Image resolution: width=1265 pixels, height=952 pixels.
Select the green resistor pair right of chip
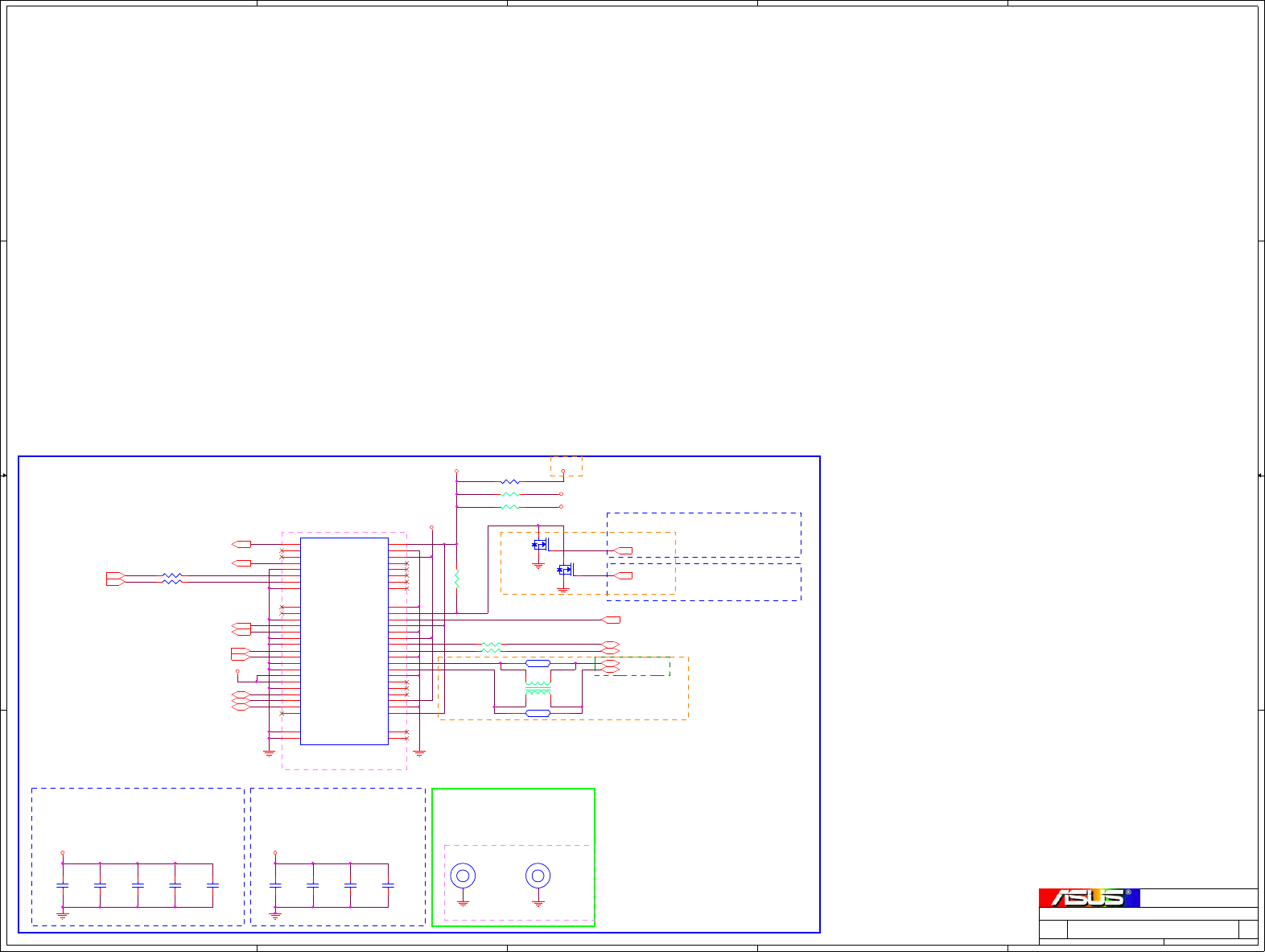(x=491, y=647)
